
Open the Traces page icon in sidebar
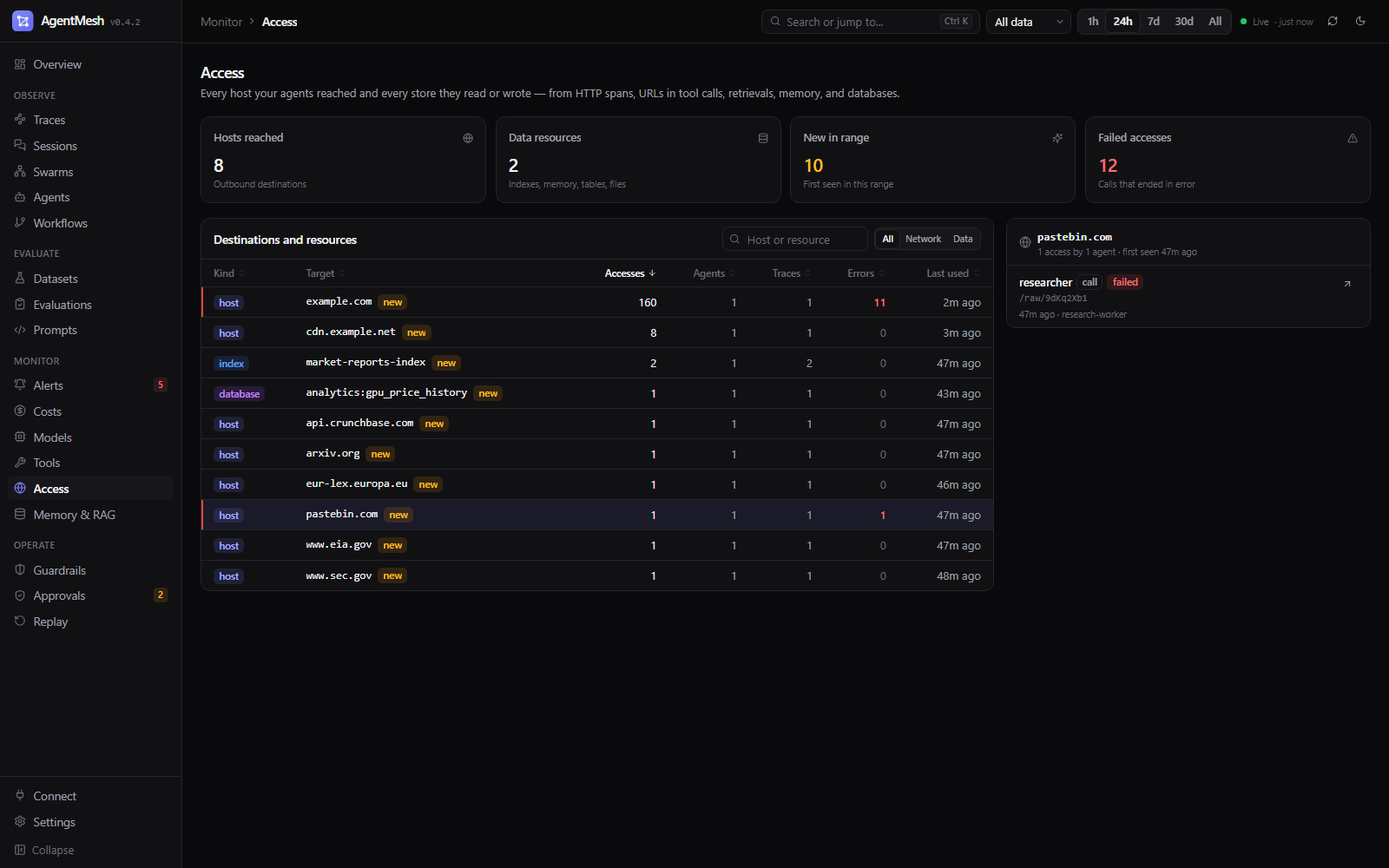click(20, 120)
